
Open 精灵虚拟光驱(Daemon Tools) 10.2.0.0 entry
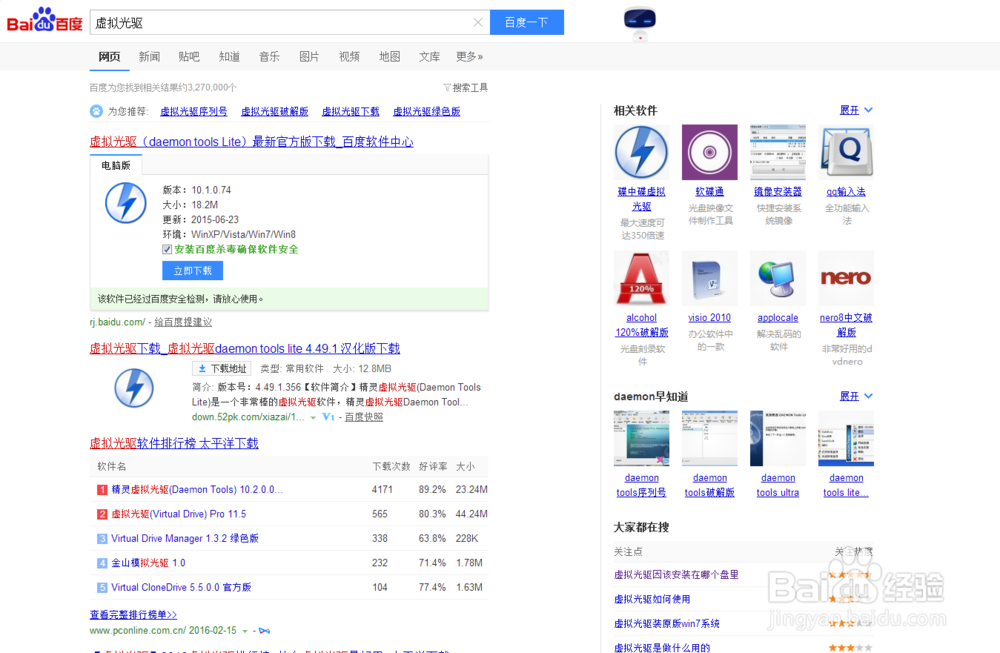click(x=197, y=490)
